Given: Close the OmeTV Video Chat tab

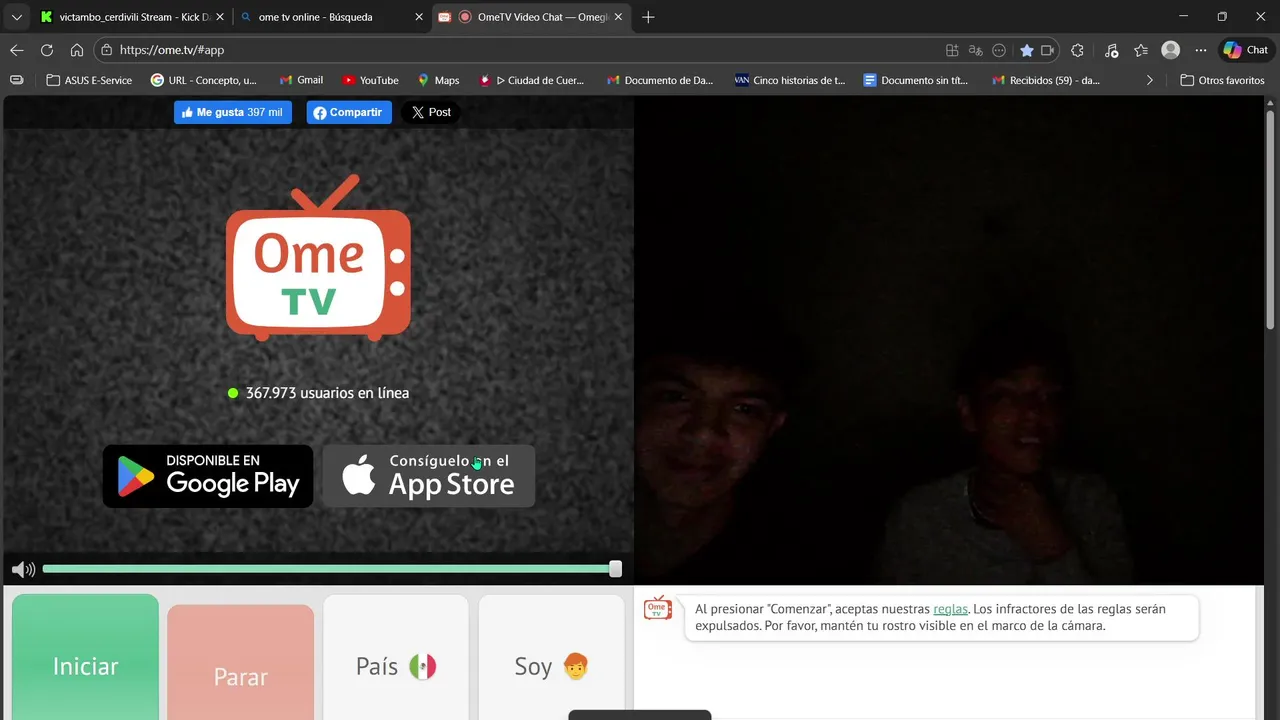Looking at the screenshot, I should pyautogui.click(x=618, y=17).
